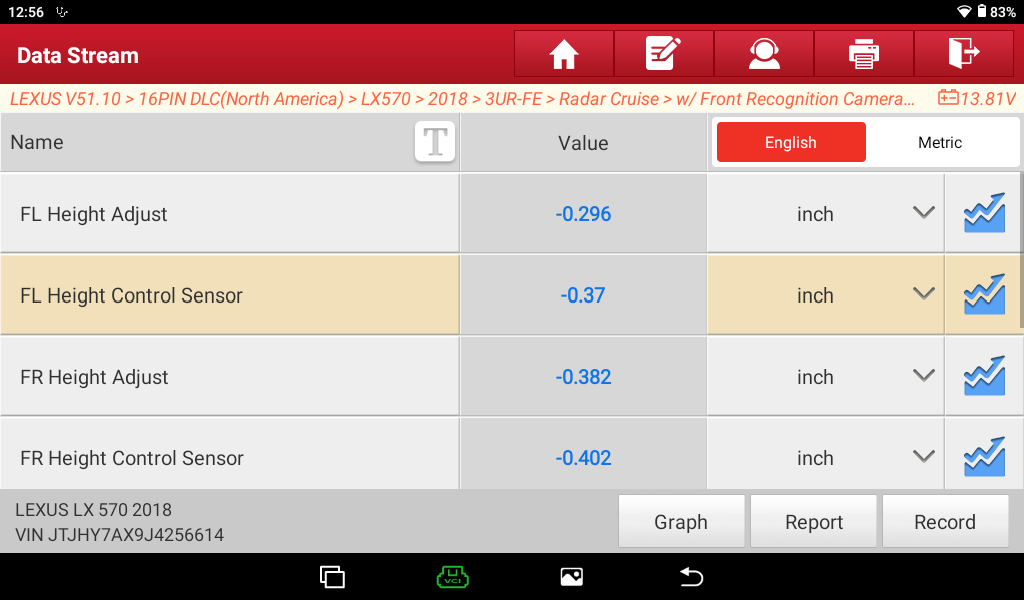
Task: Tap the value -0.382
Action: (x=583, y=377)
